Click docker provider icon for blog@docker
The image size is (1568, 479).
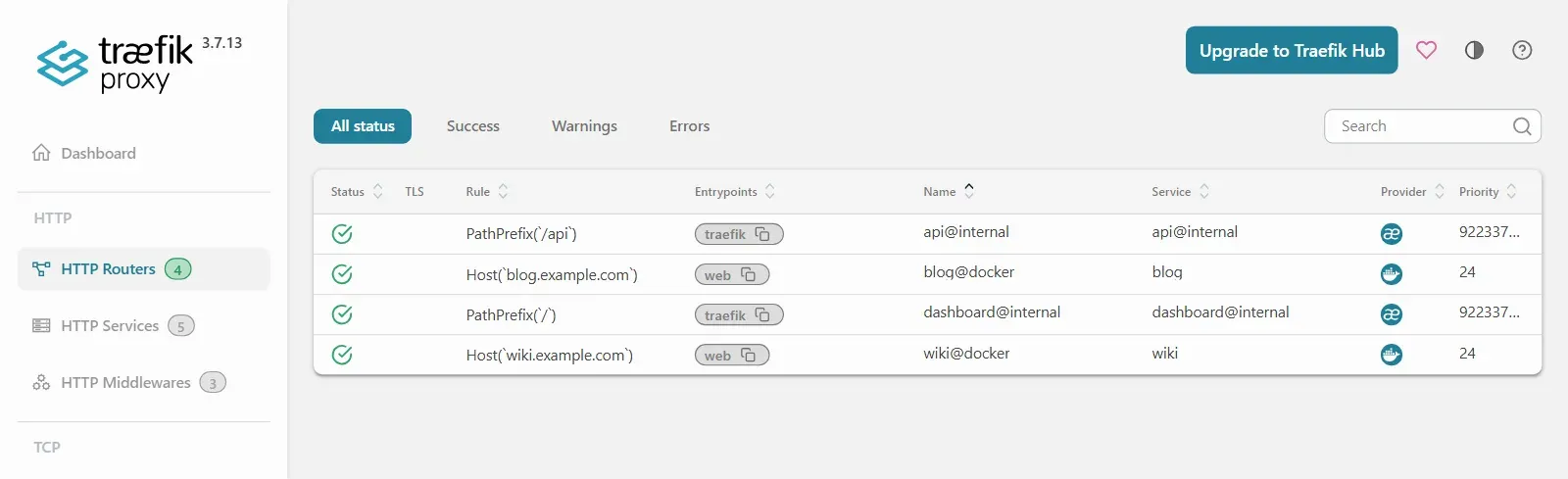(x=1392, y=274)
